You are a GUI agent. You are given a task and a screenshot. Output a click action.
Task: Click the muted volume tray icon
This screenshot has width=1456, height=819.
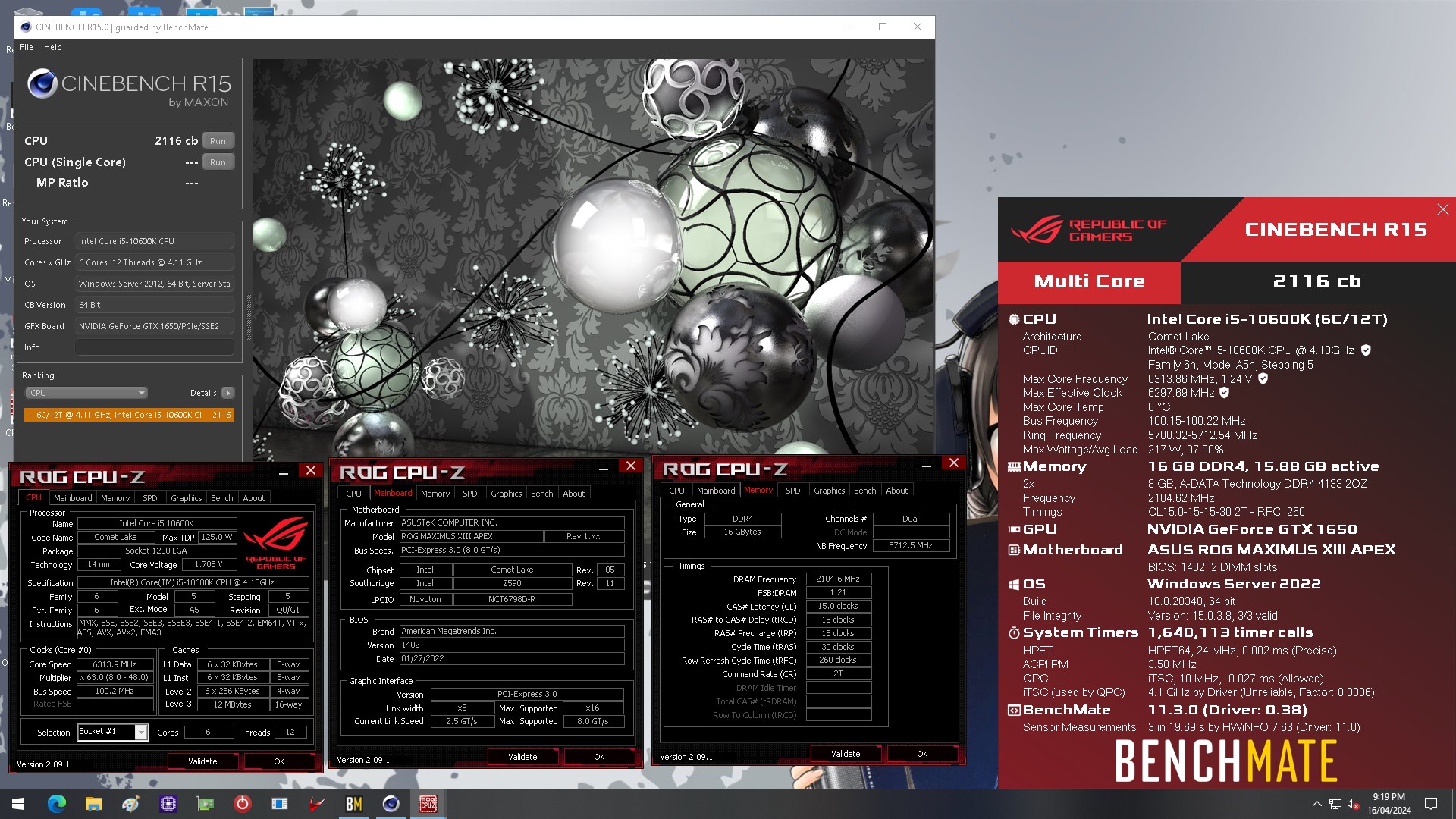[1353, 804]
